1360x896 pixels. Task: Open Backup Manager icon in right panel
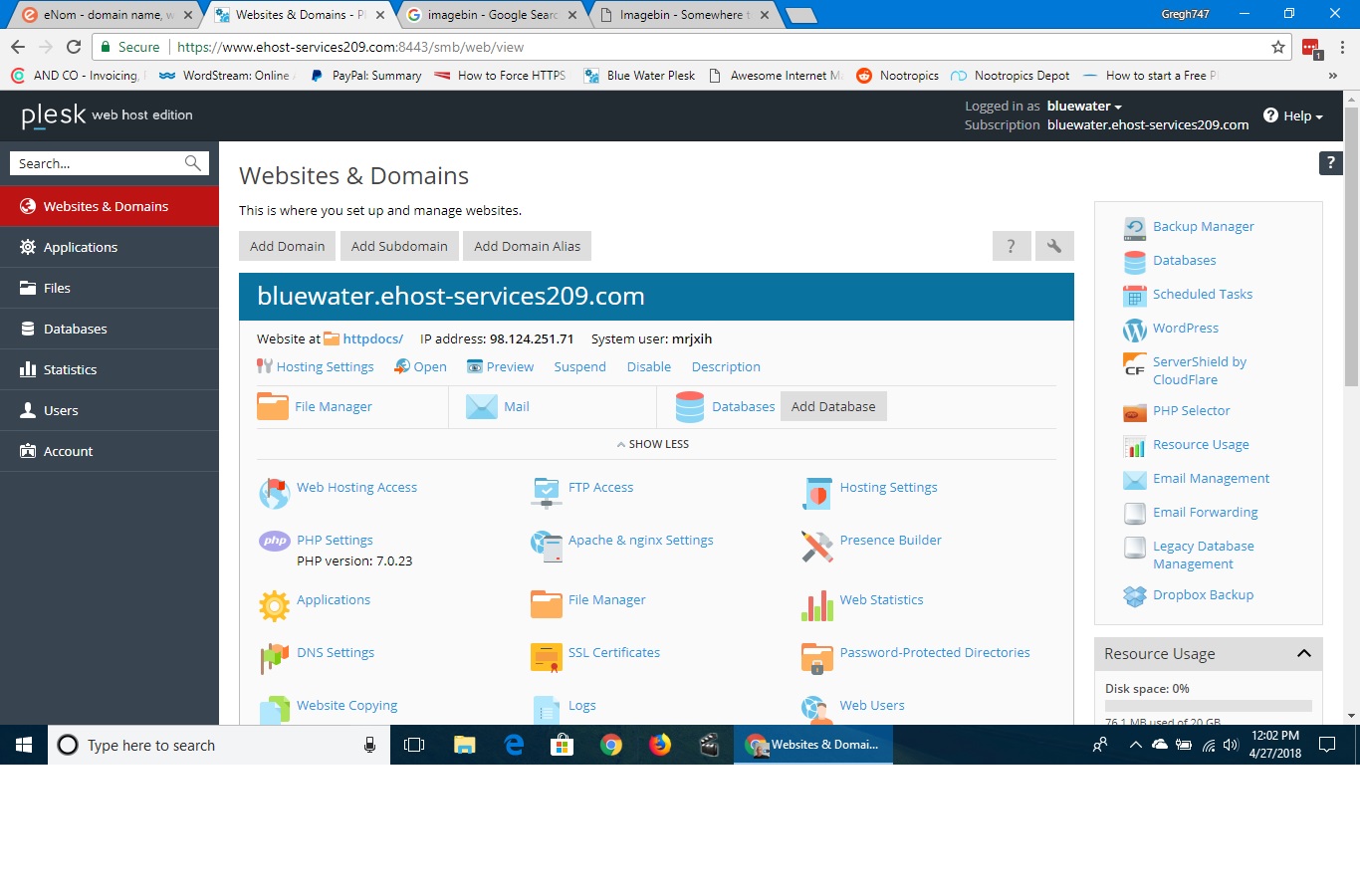(1135, 228)
